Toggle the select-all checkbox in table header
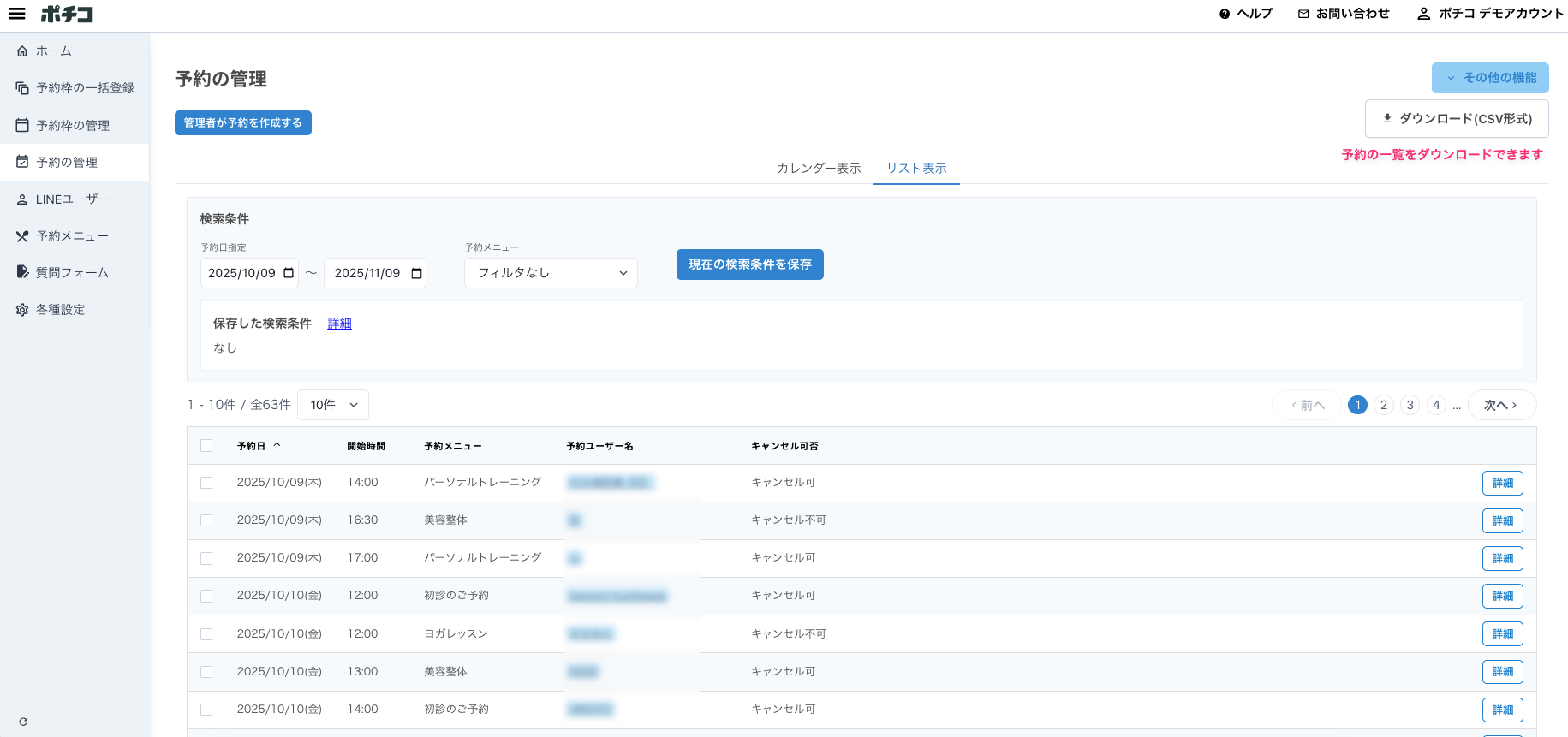This screenshot has height=737, width=1568. [x=206, y=446]
